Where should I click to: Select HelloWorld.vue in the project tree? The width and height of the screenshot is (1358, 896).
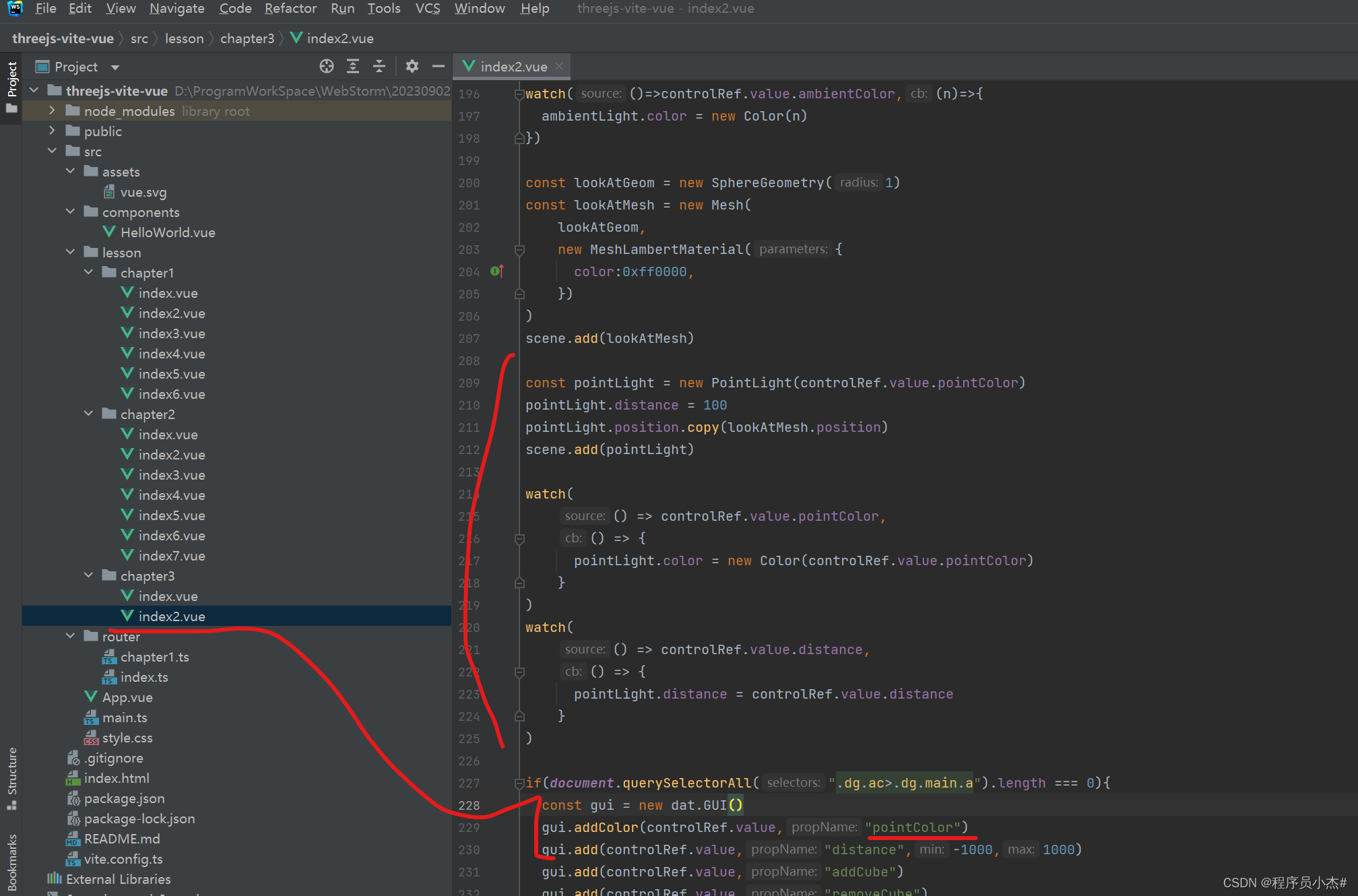click(168, 232)
